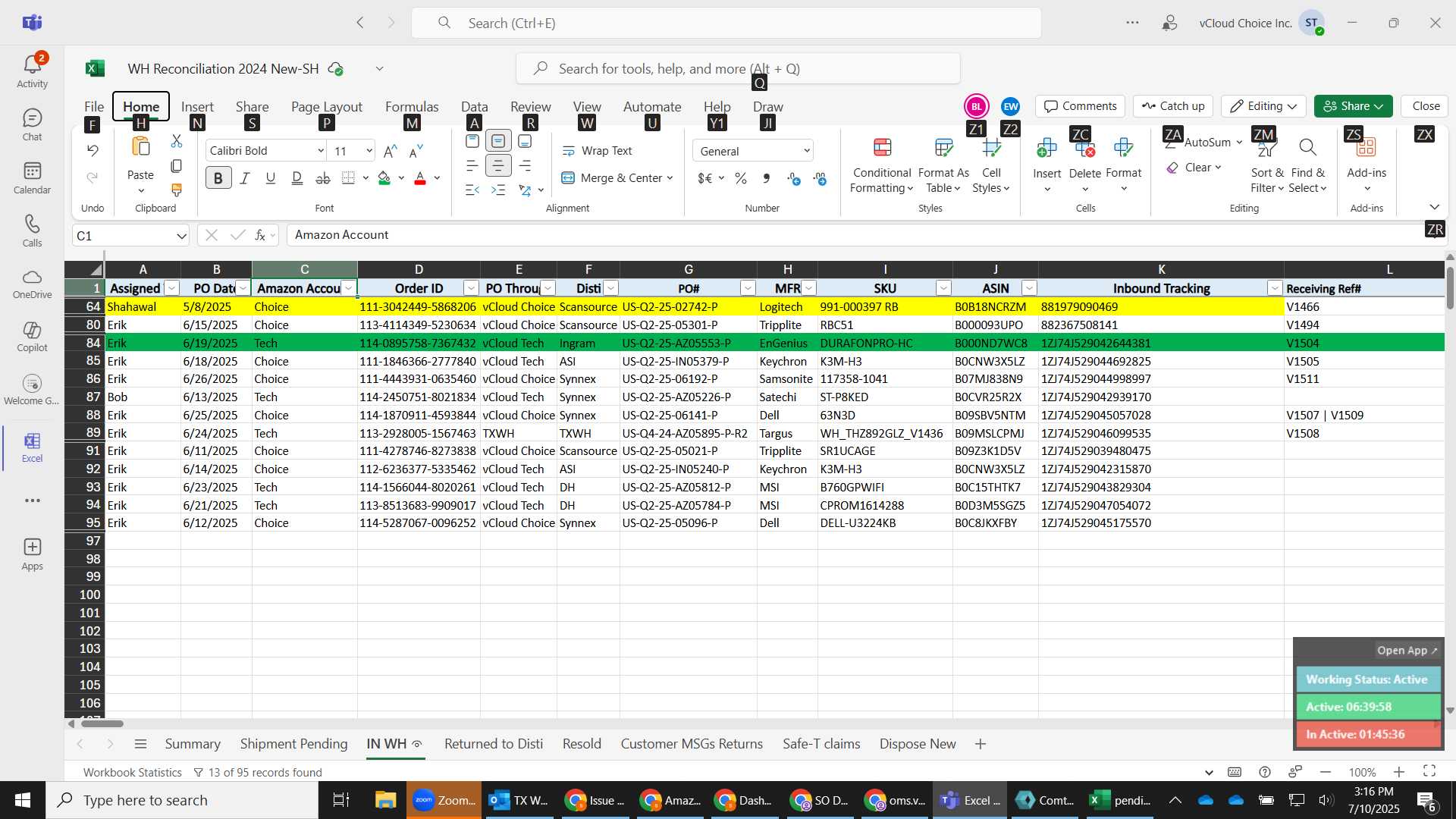Click the Cut scissors icon
Image resolution: width=1456 pixels, height=819 pixels.
click(x=177, y=141)
